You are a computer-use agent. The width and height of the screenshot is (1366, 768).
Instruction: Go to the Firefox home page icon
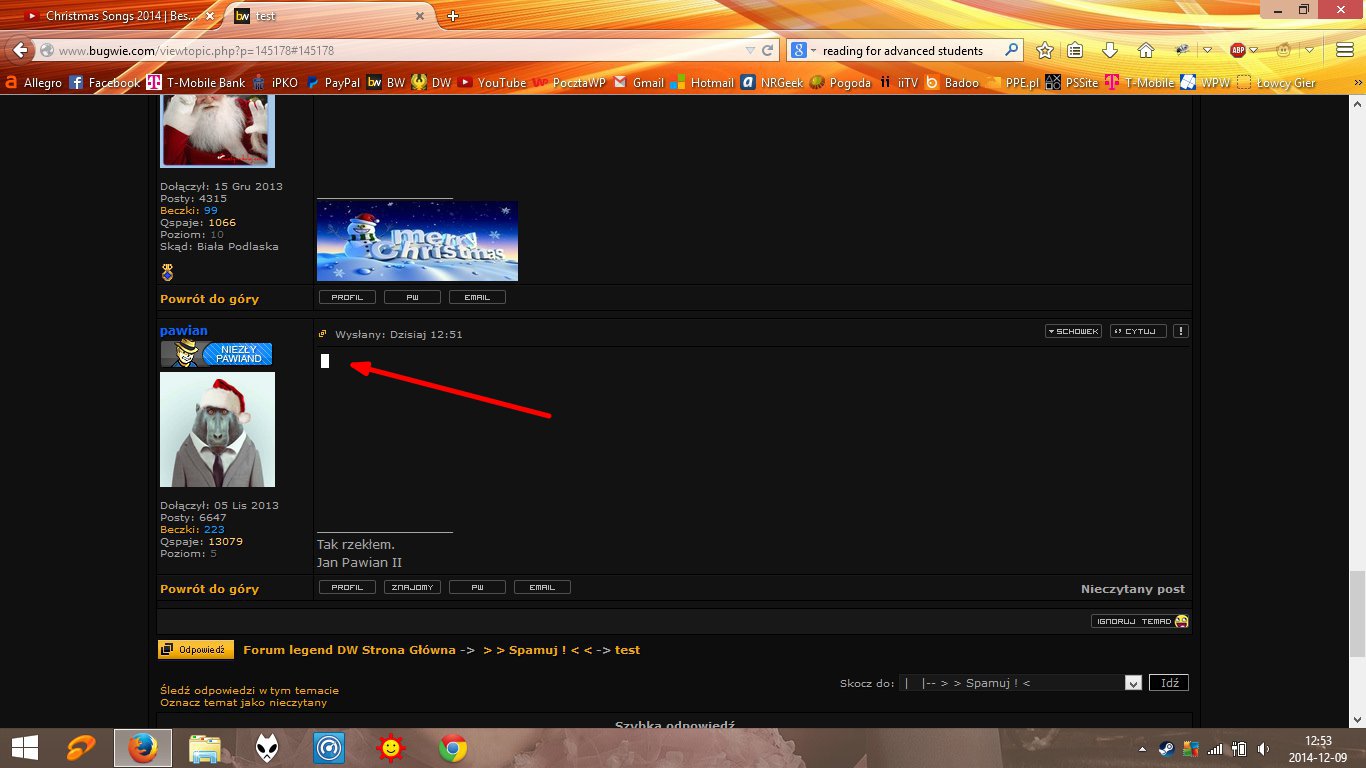(1146, 51)
